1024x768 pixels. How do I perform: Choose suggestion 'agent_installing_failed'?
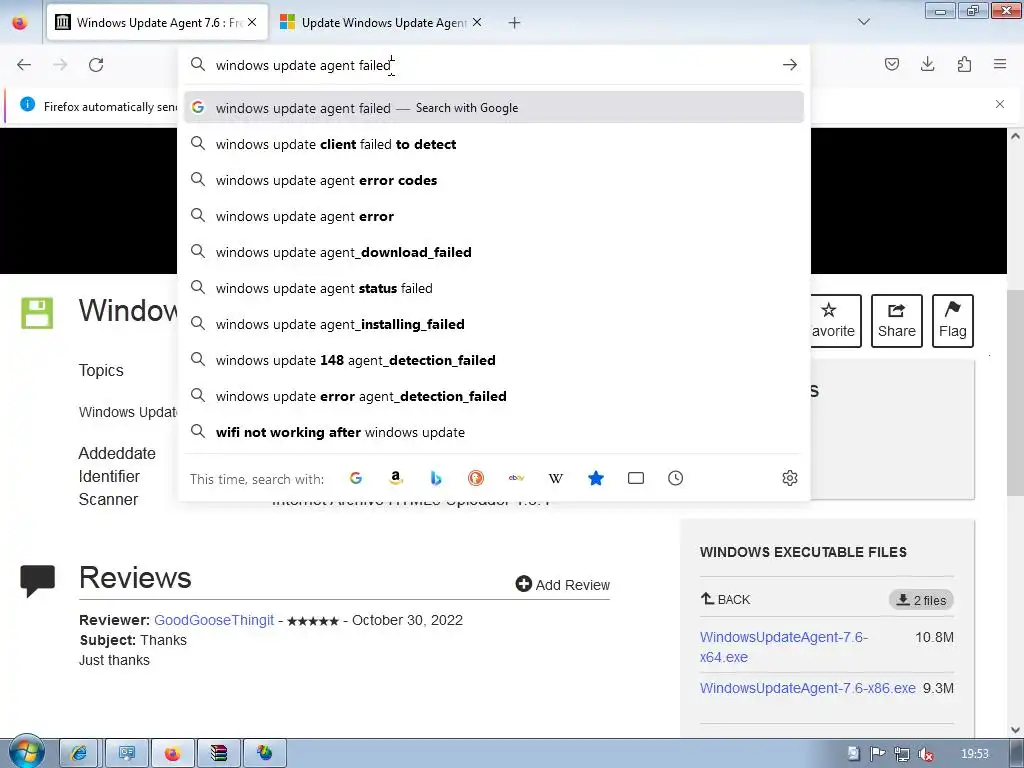click(x=494, y=323)
